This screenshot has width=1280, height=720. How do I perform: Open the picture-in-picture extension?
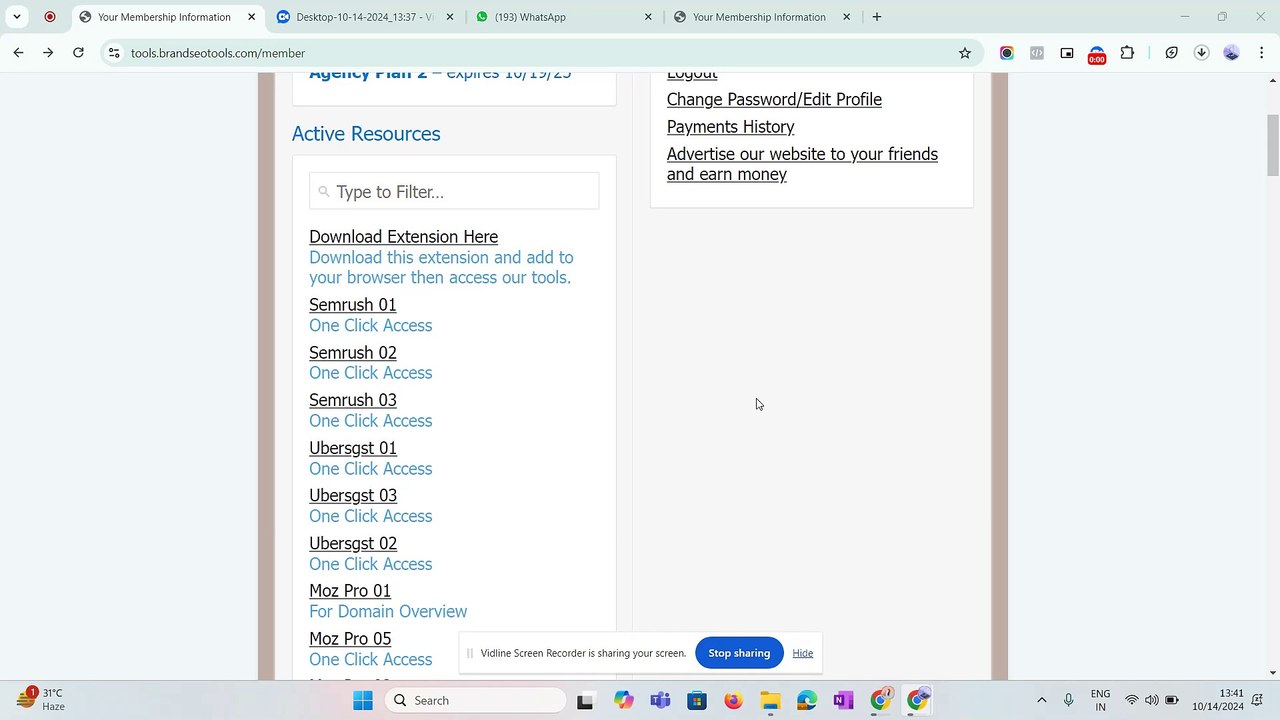coord(1067,53)
